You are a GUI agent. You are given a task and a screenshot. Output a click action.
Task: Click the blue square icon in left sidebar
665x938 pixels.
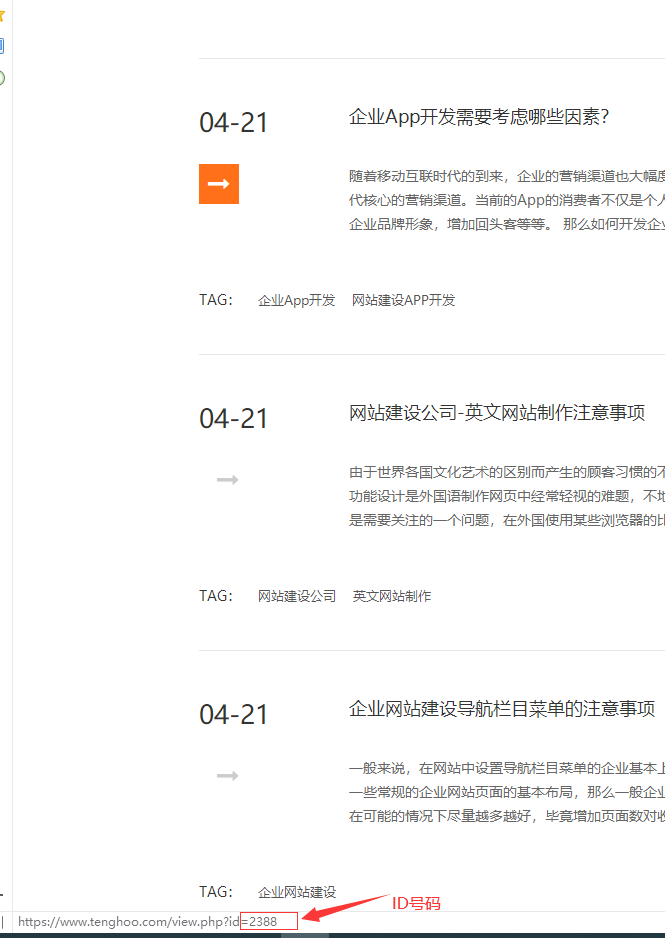(x=2, y=46)
